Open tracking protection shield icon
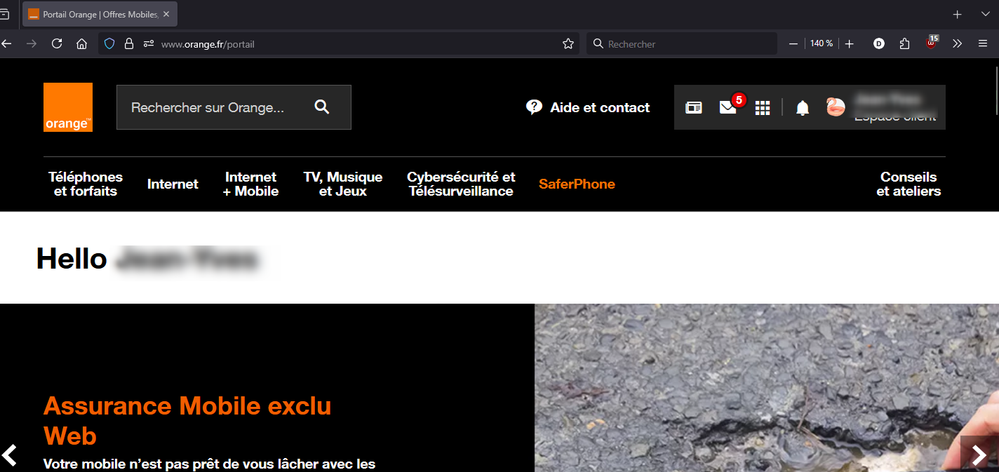This screenshot has height=472, width=999. click(x=109, y=44)
